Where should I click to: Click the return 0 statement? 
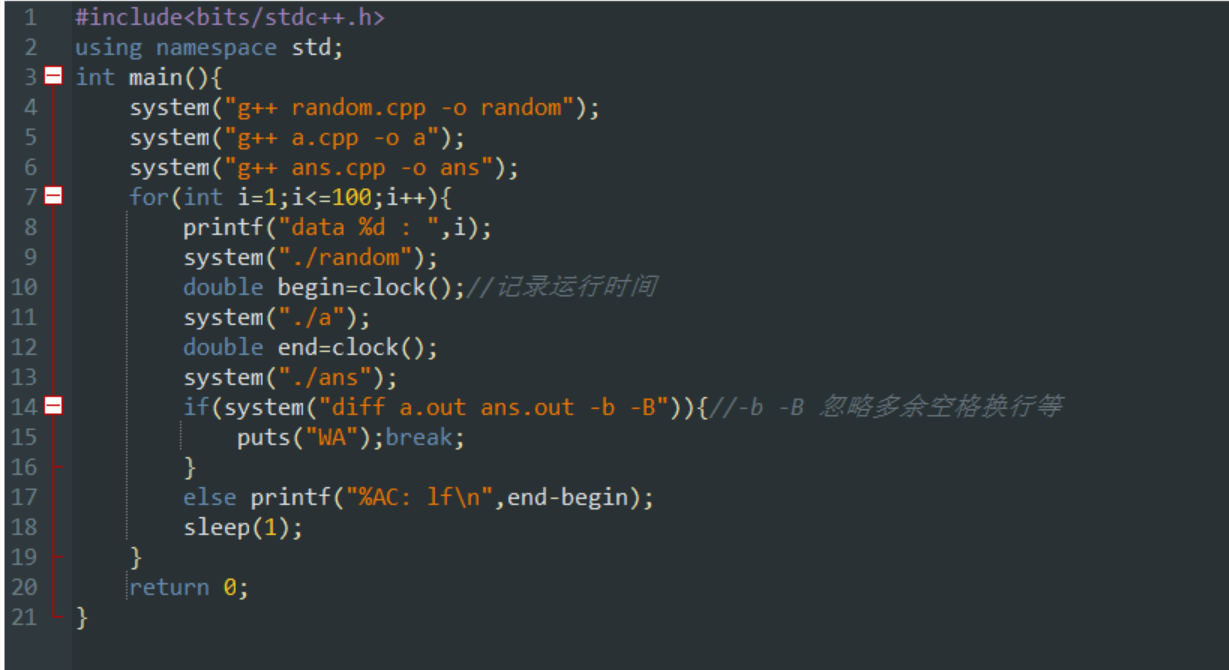[186, 587]
